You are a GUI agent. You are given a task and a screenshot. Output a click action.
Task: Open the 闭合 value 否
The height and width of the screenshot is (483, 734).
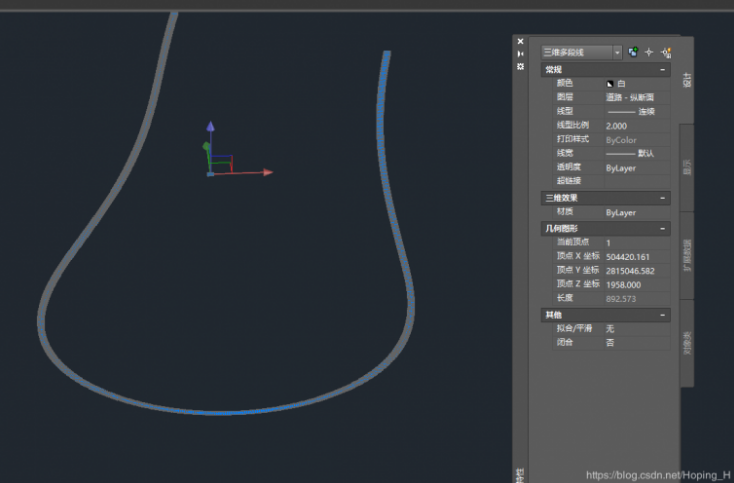(637, 343)
